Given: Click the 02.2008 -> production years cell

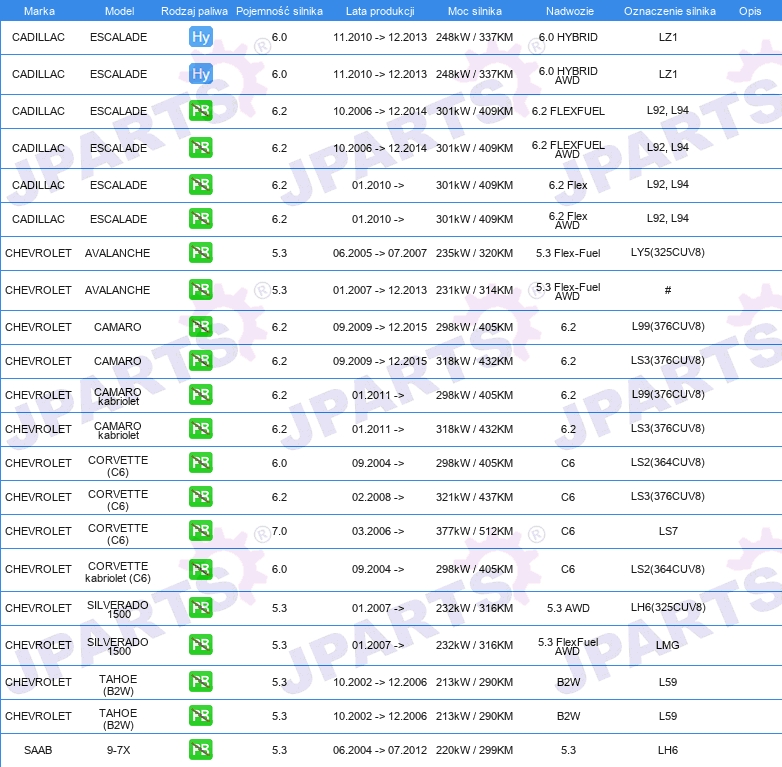Looking at the screenshot, I should coord(378,497).
